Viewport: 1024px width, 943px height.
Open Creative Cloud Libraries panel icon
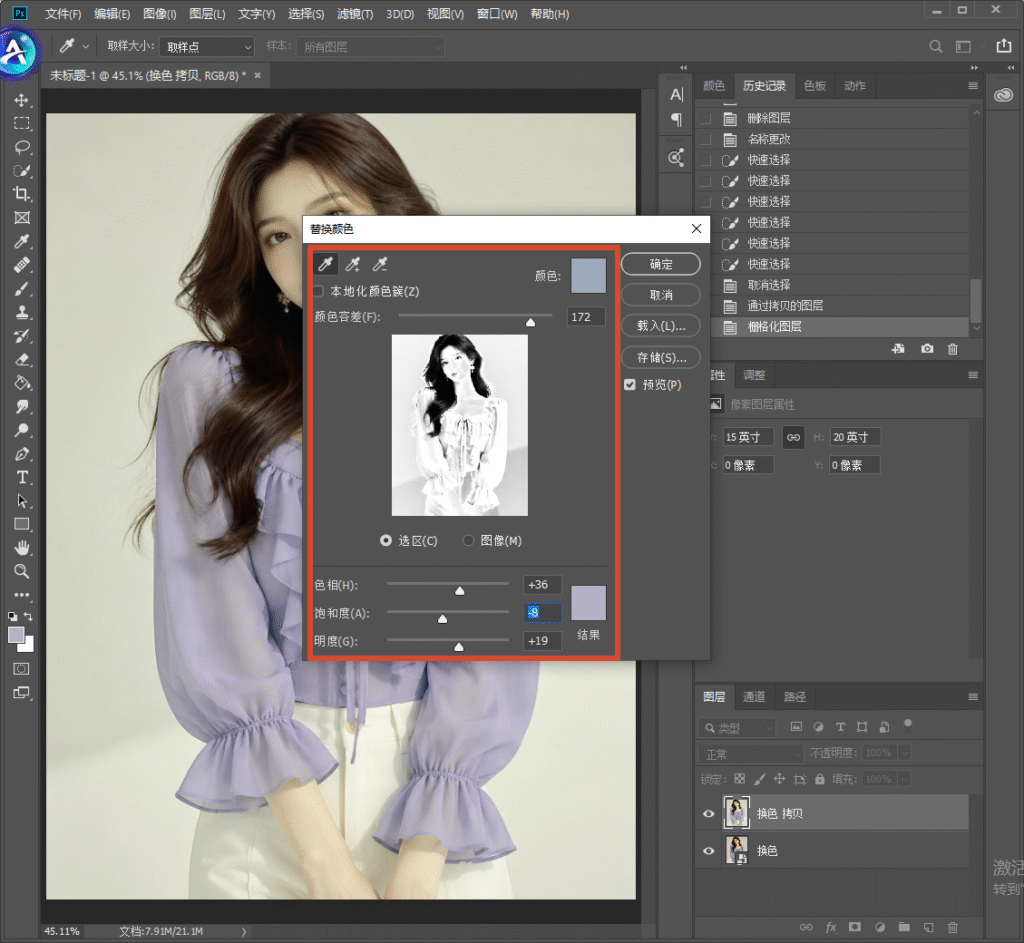(1003, 95)
